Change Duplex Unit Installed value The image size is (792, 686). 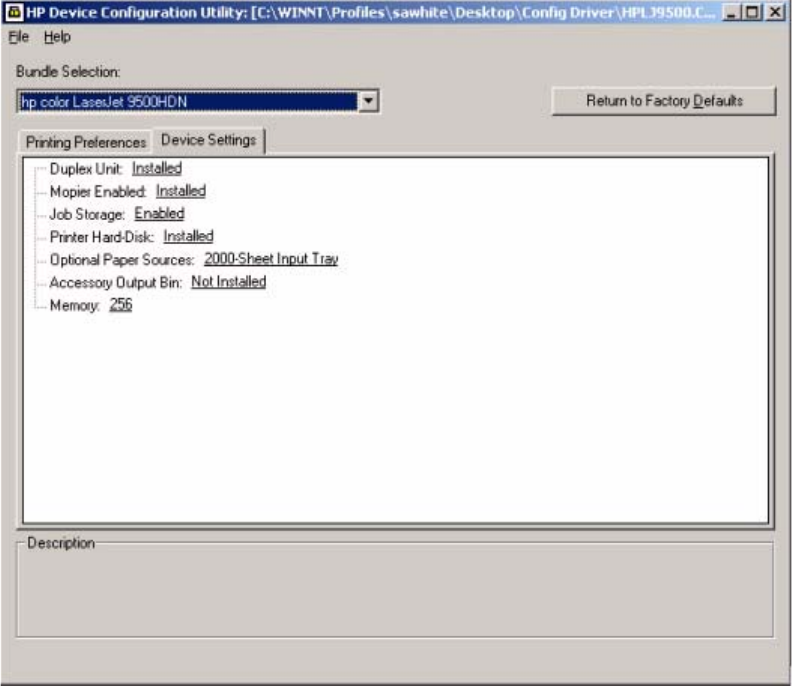pos(157,168)
